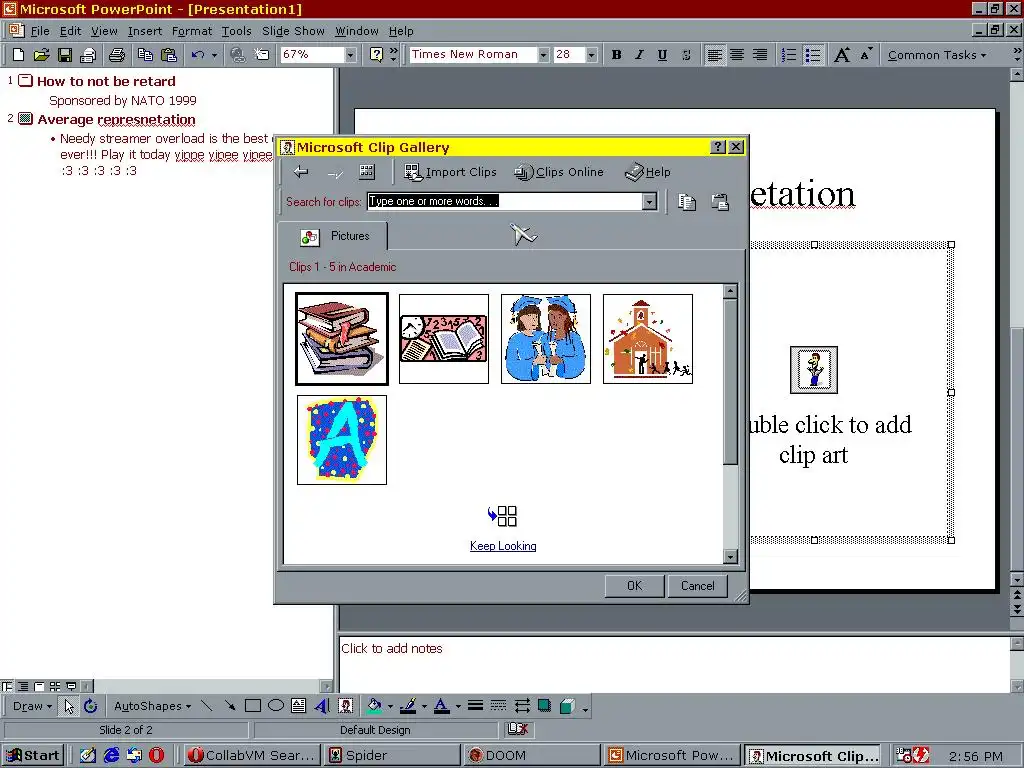Viewport: 1024px width, 768px height.
Task: Open Search for clips dropdown arrow
Action: pos(649,202)
